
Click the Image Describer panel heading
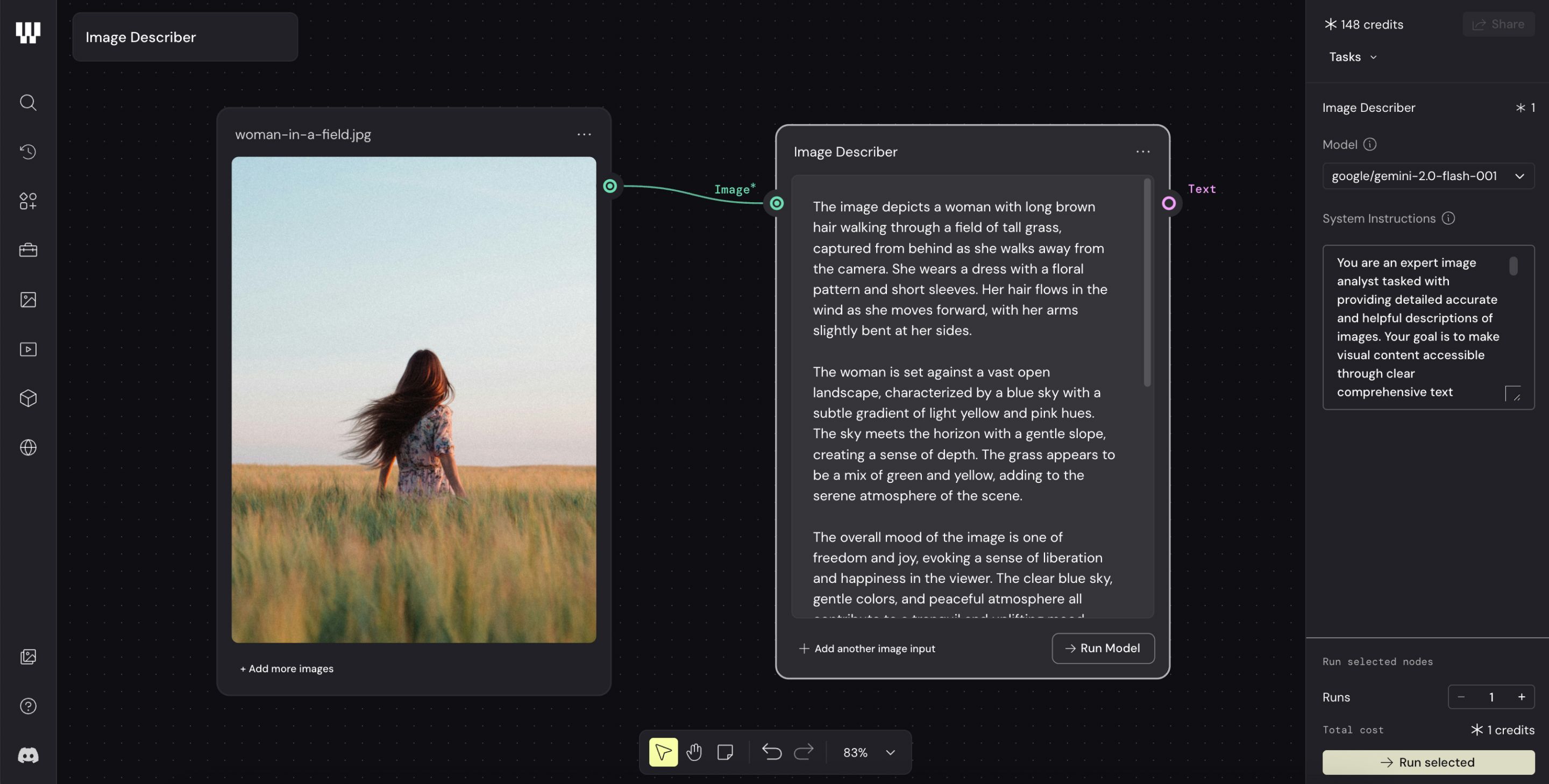(1369, 108)
